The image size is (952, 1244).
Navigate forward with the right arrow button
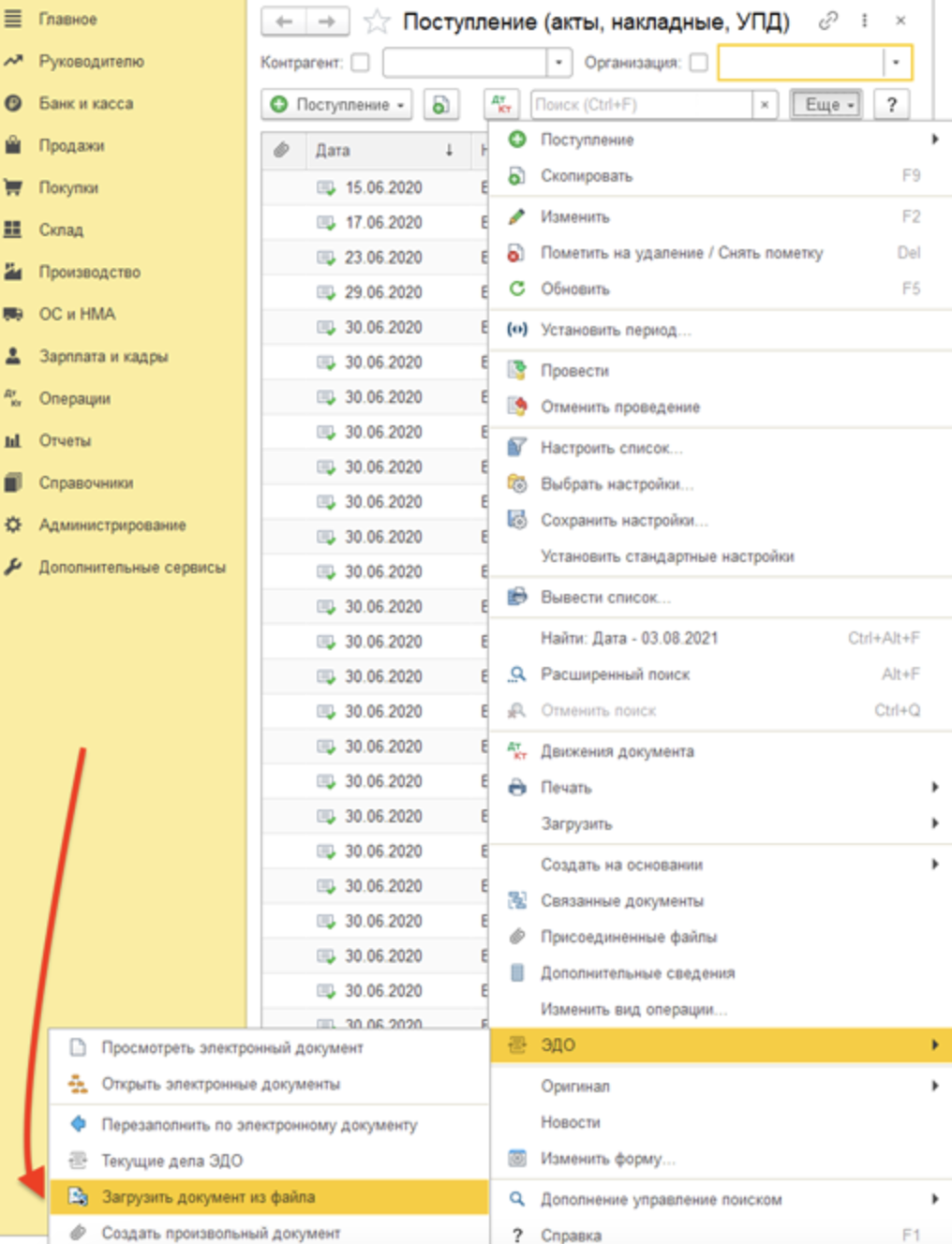327,21
